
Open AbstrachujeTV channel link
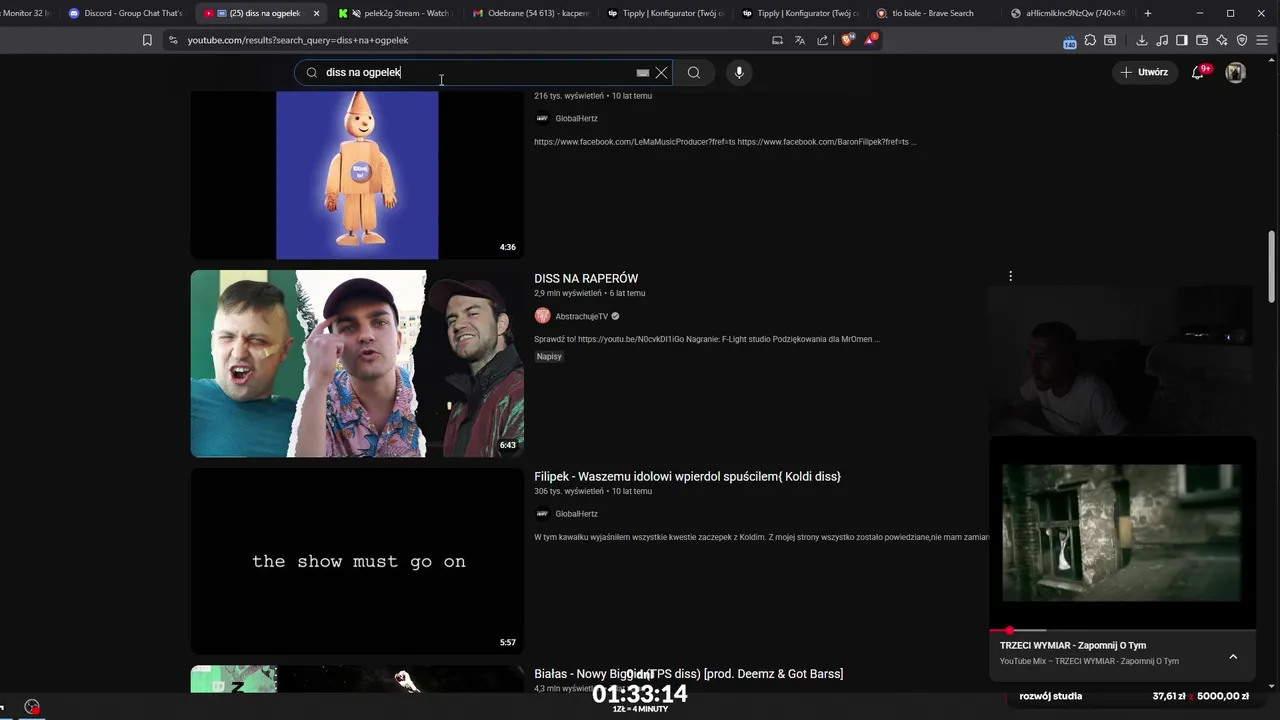point(581,316)
